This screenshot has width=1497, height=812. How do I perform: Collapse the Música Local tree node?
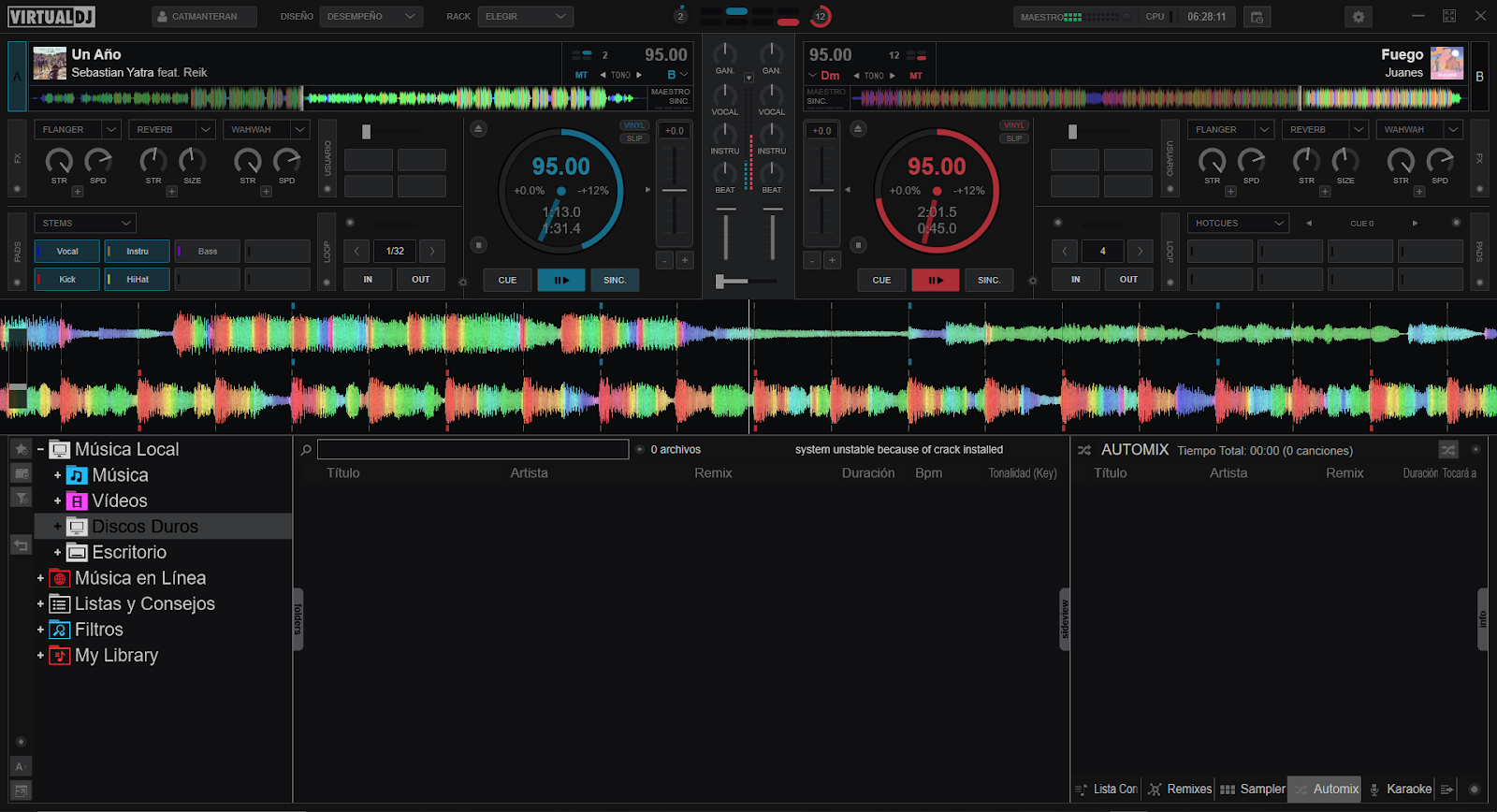[40, 450]
